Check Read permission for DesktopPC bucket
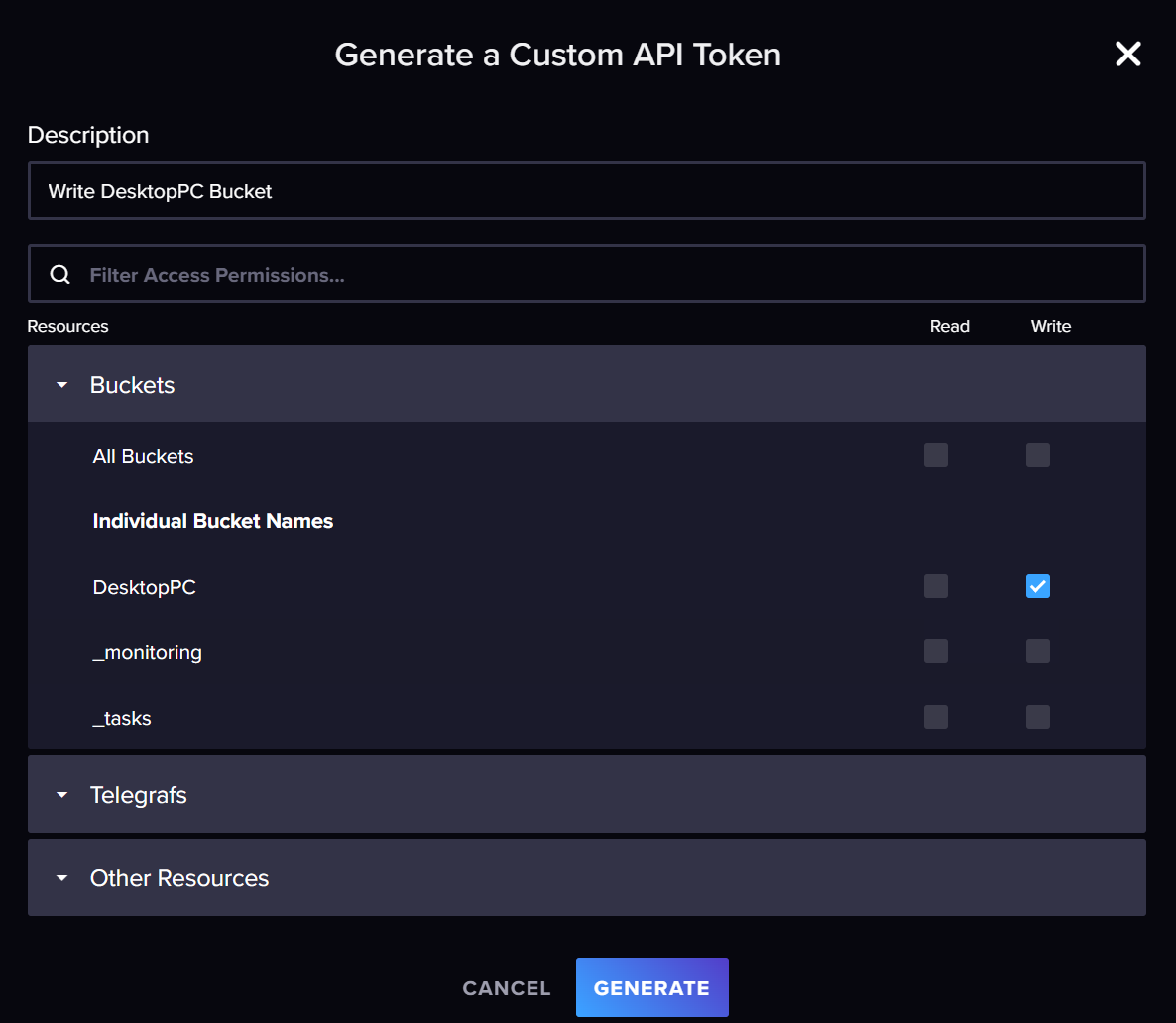 (935, 586)
